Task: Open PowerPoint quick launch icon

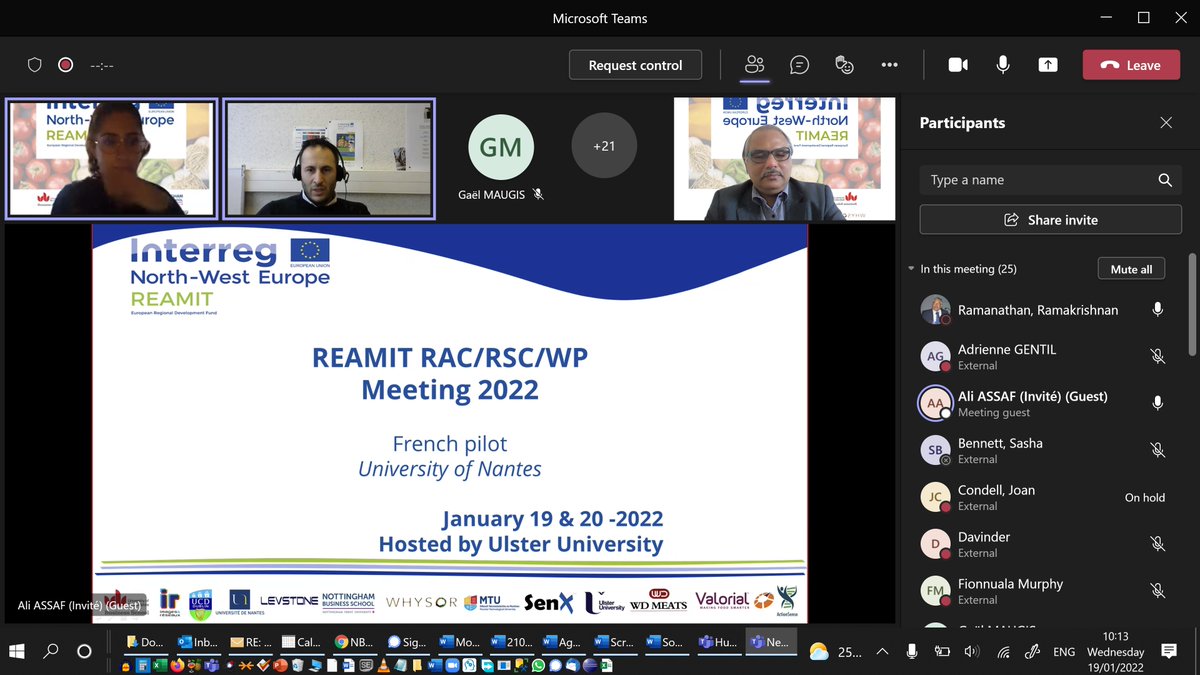Action: 279,665
